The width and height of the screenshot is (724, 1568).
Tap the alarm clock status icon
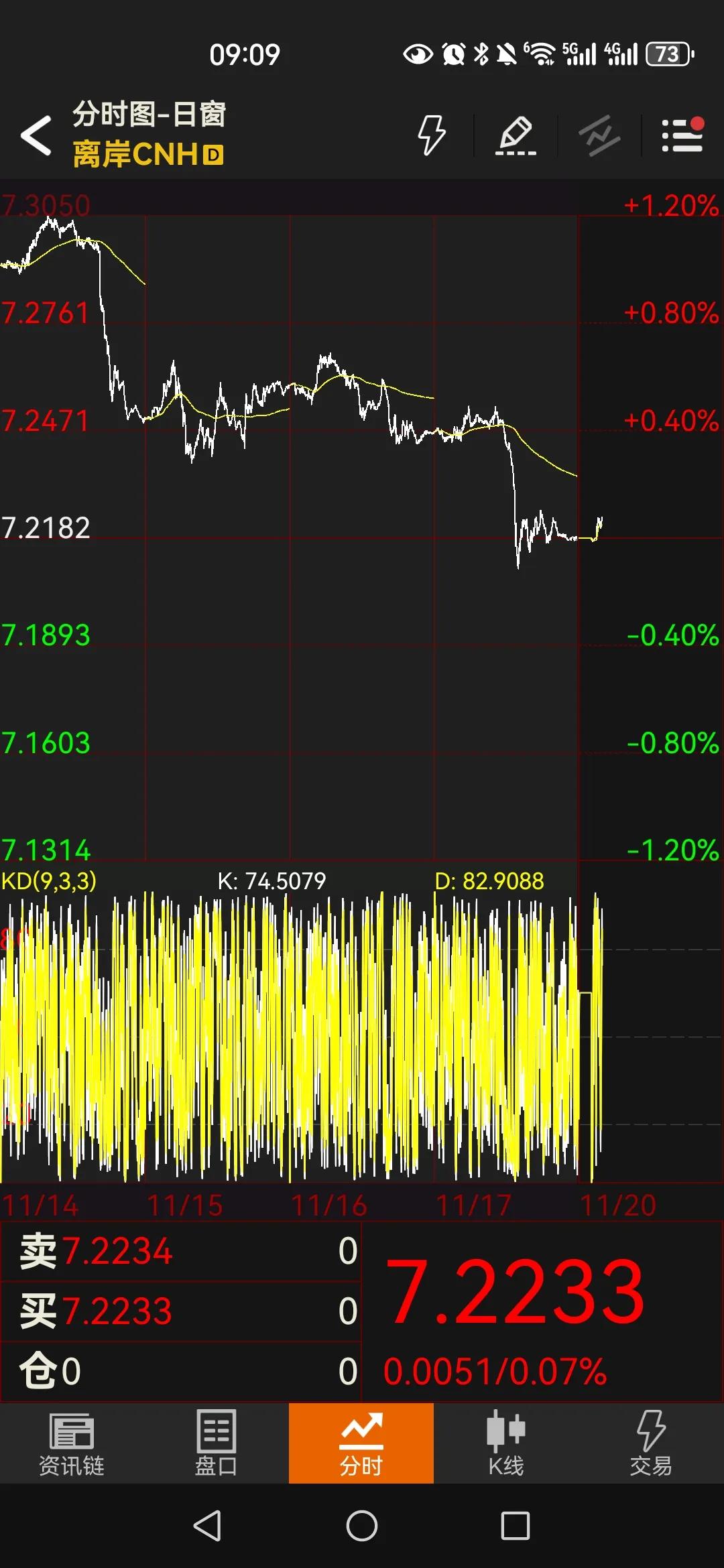click(454, 54)
